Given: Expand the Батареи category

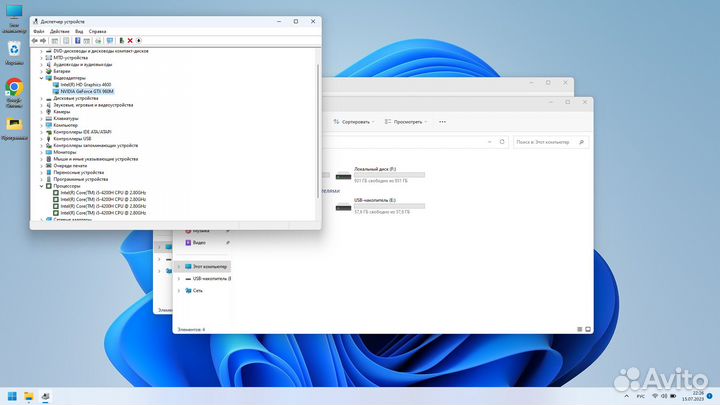Looking at the screenshot, I should coord(42,72).
